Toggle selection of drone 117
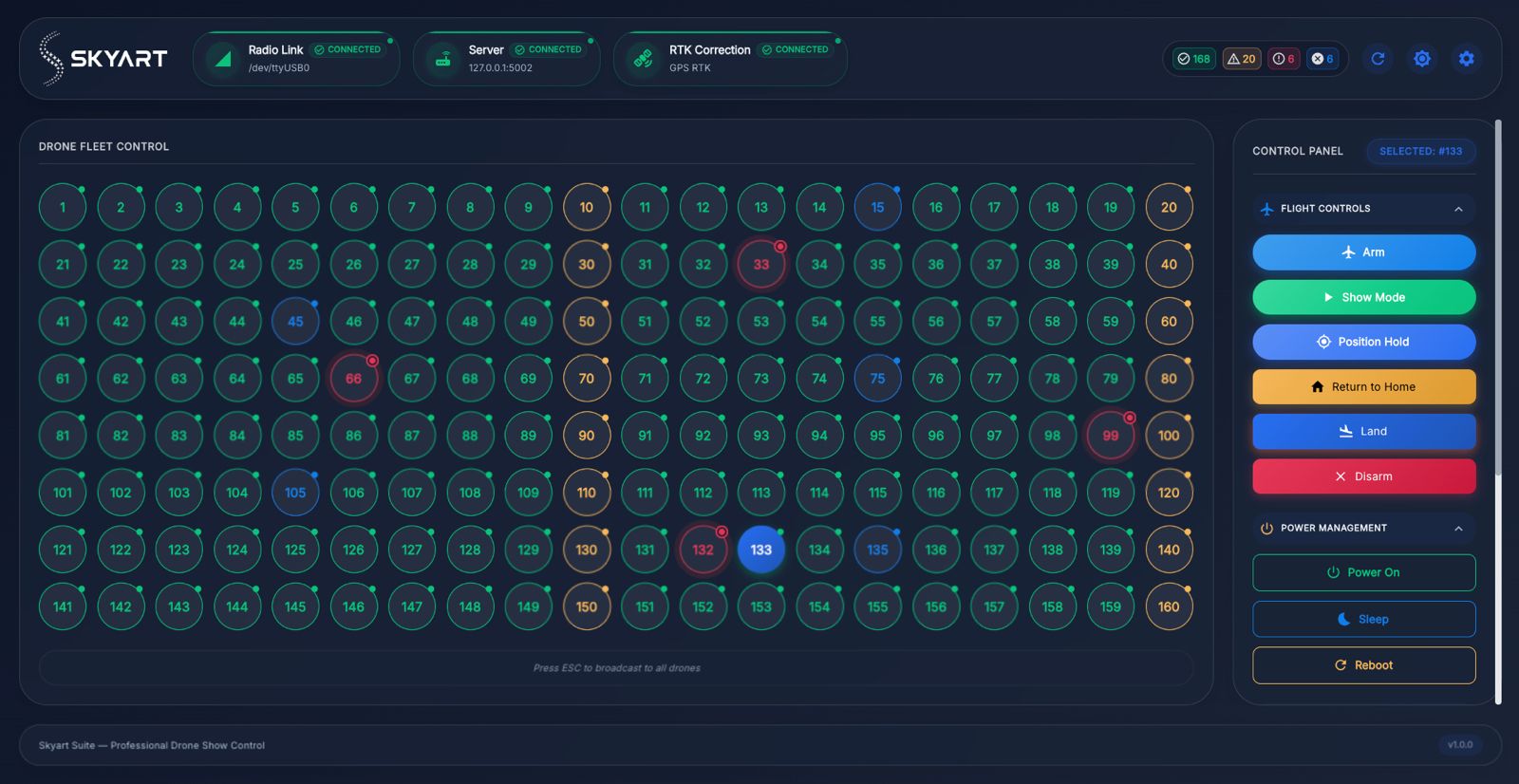The height and width of the screenshot is (784, 1519). pos(994,492)
